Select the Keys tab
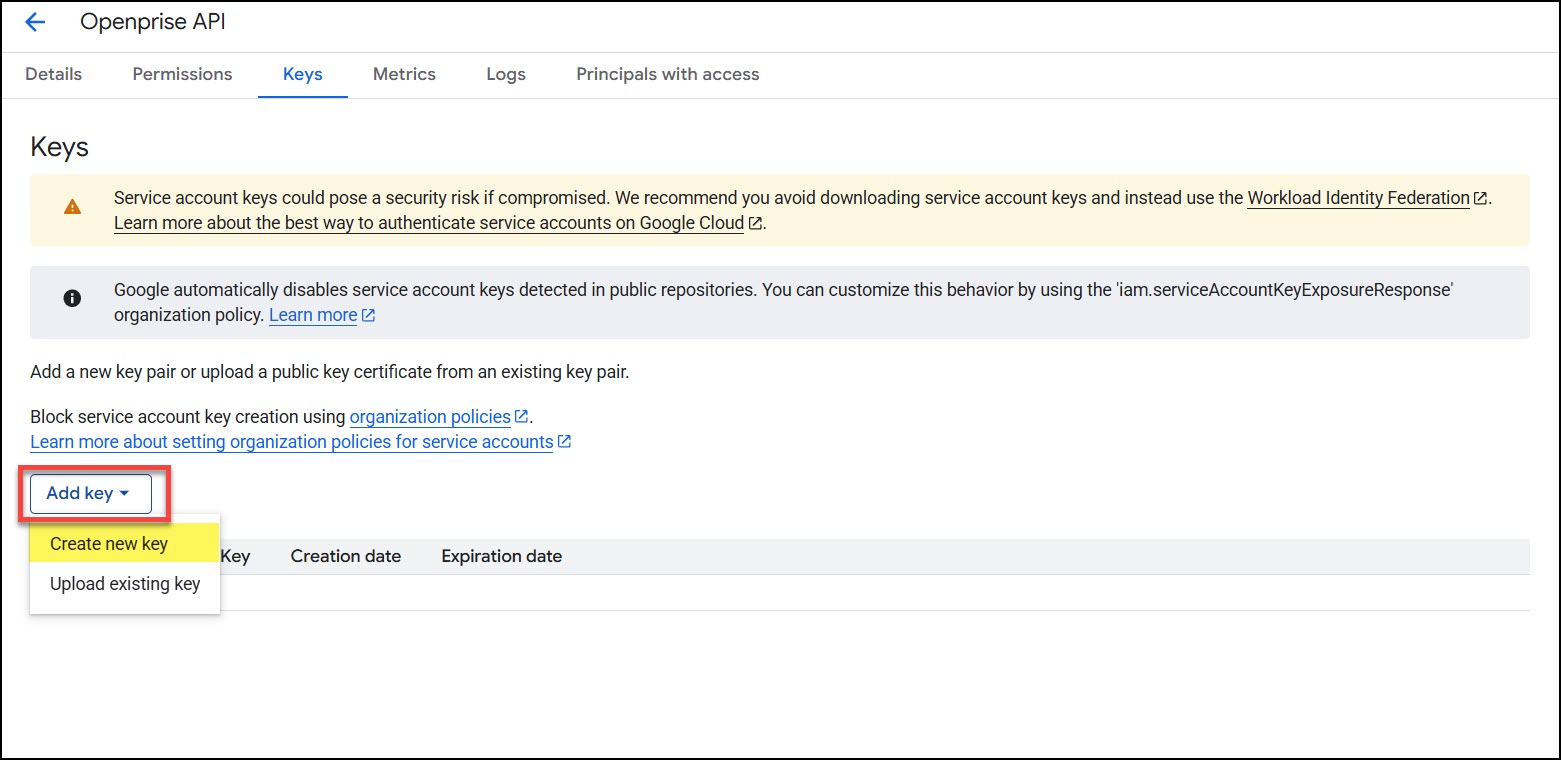The image size is (1561, 760). pos(303,74)
